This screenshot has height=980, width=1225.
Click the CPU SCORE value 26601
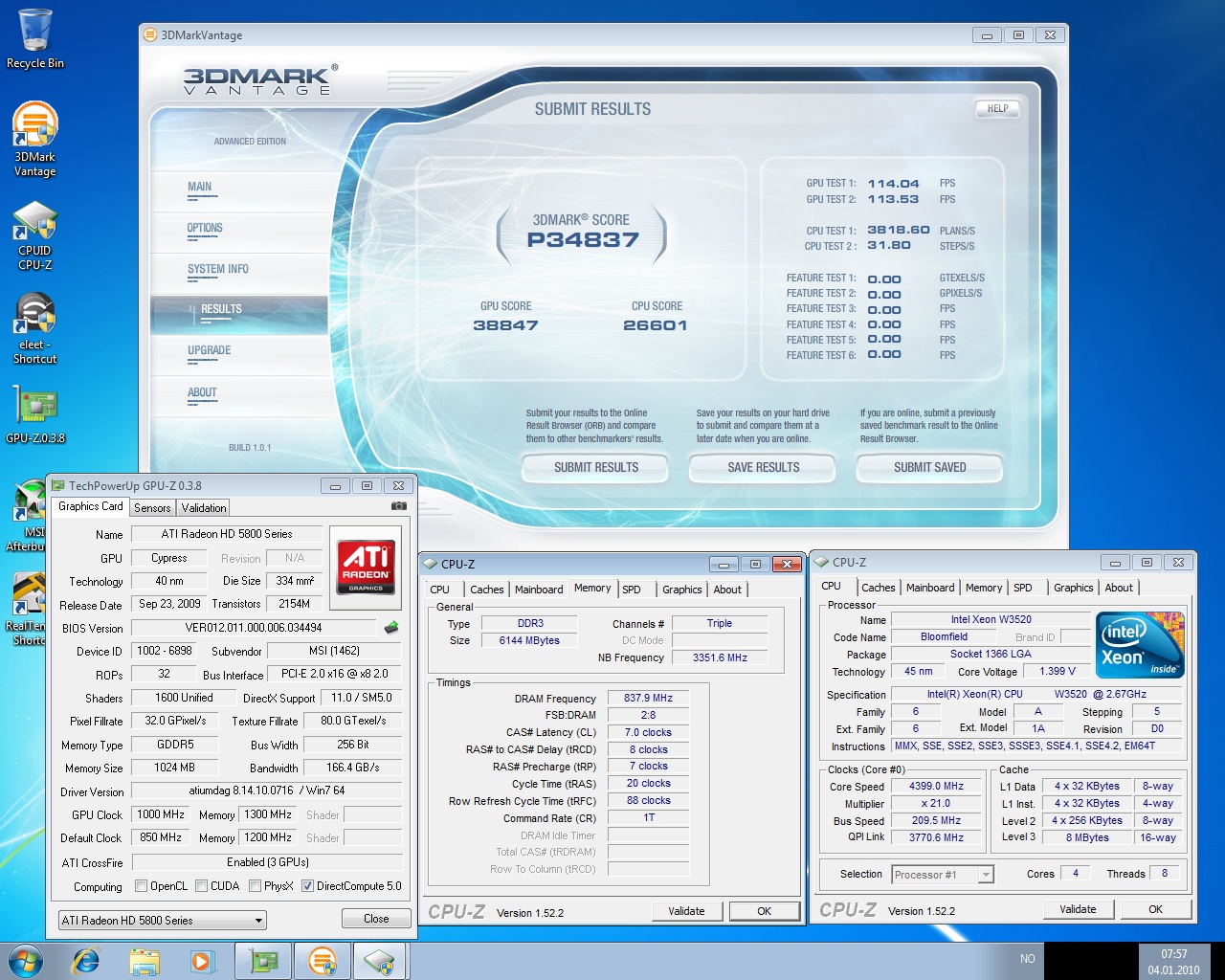click(655, 325)
